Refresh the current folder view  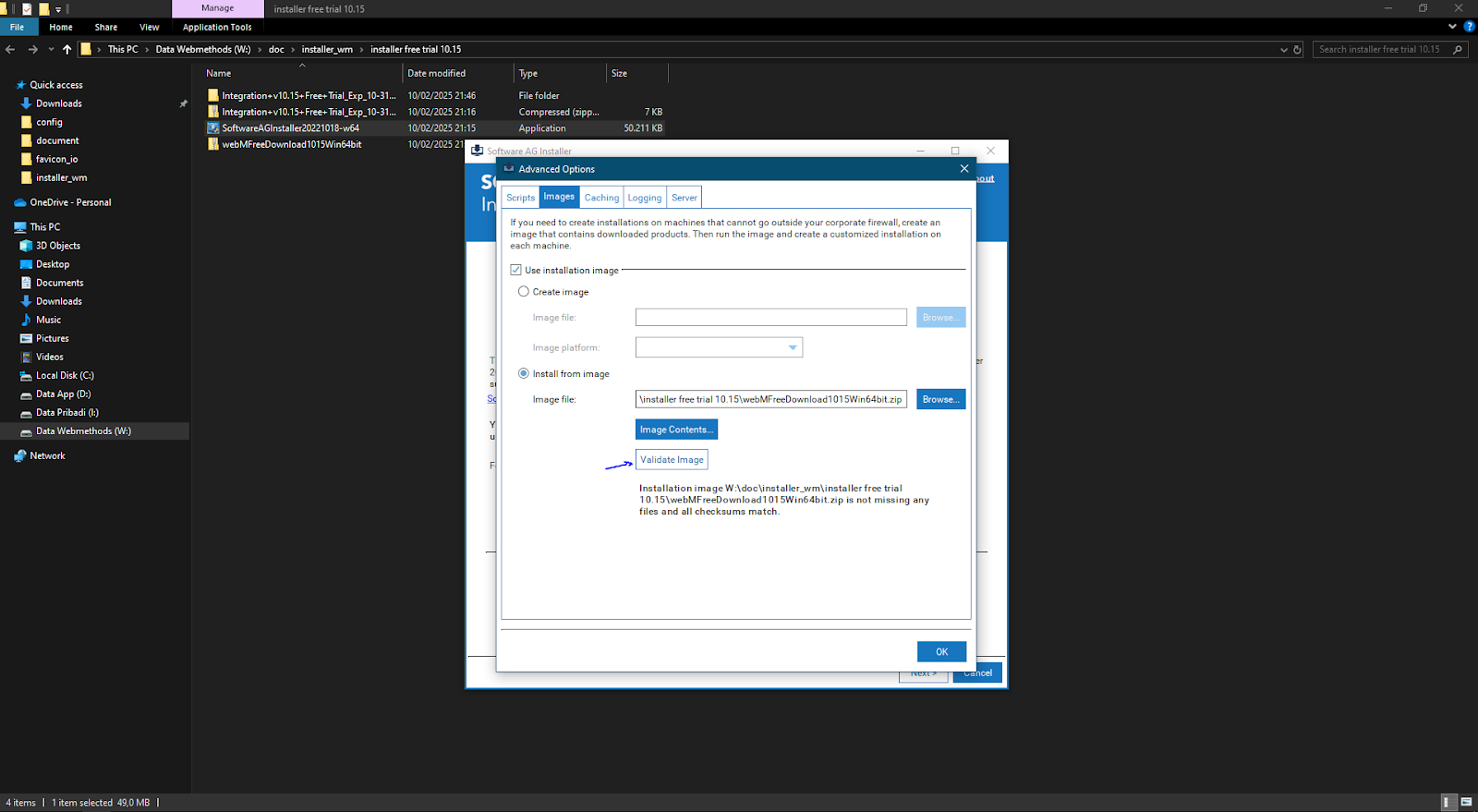pos(1297,50)
